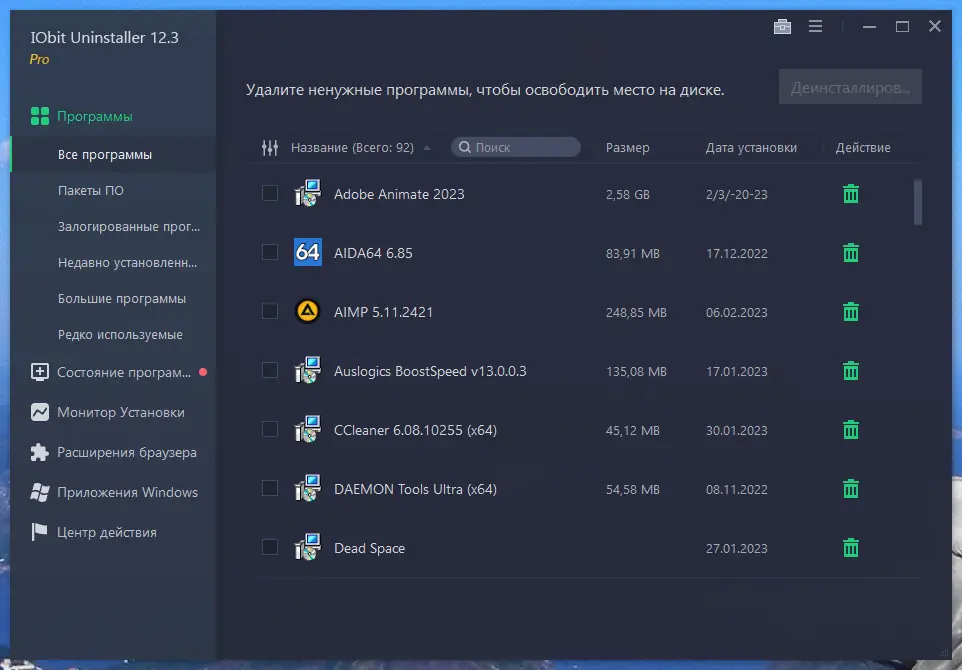This screenshot has height=670, width=962.
Task: Click the 27.01.2023 install date
Action: pyautogui.click(x=737, y=549)
